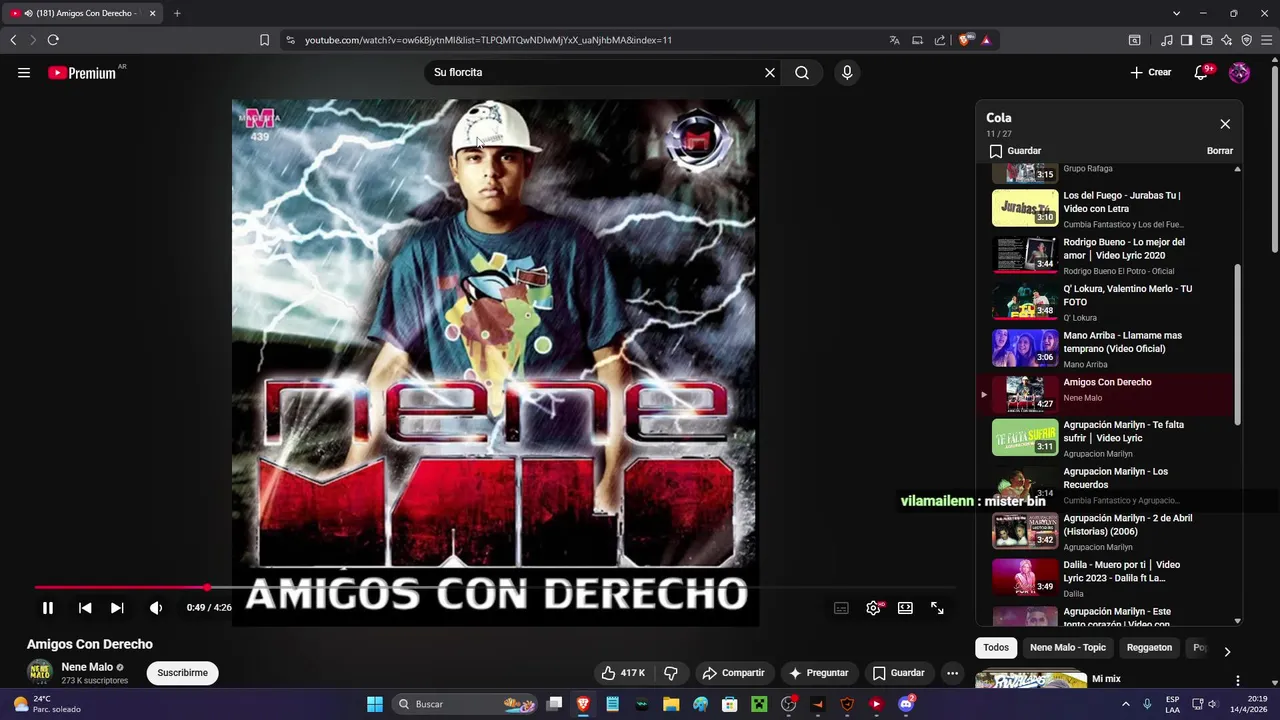
Task: Open the notifications bell
Action: (1202, 72)
